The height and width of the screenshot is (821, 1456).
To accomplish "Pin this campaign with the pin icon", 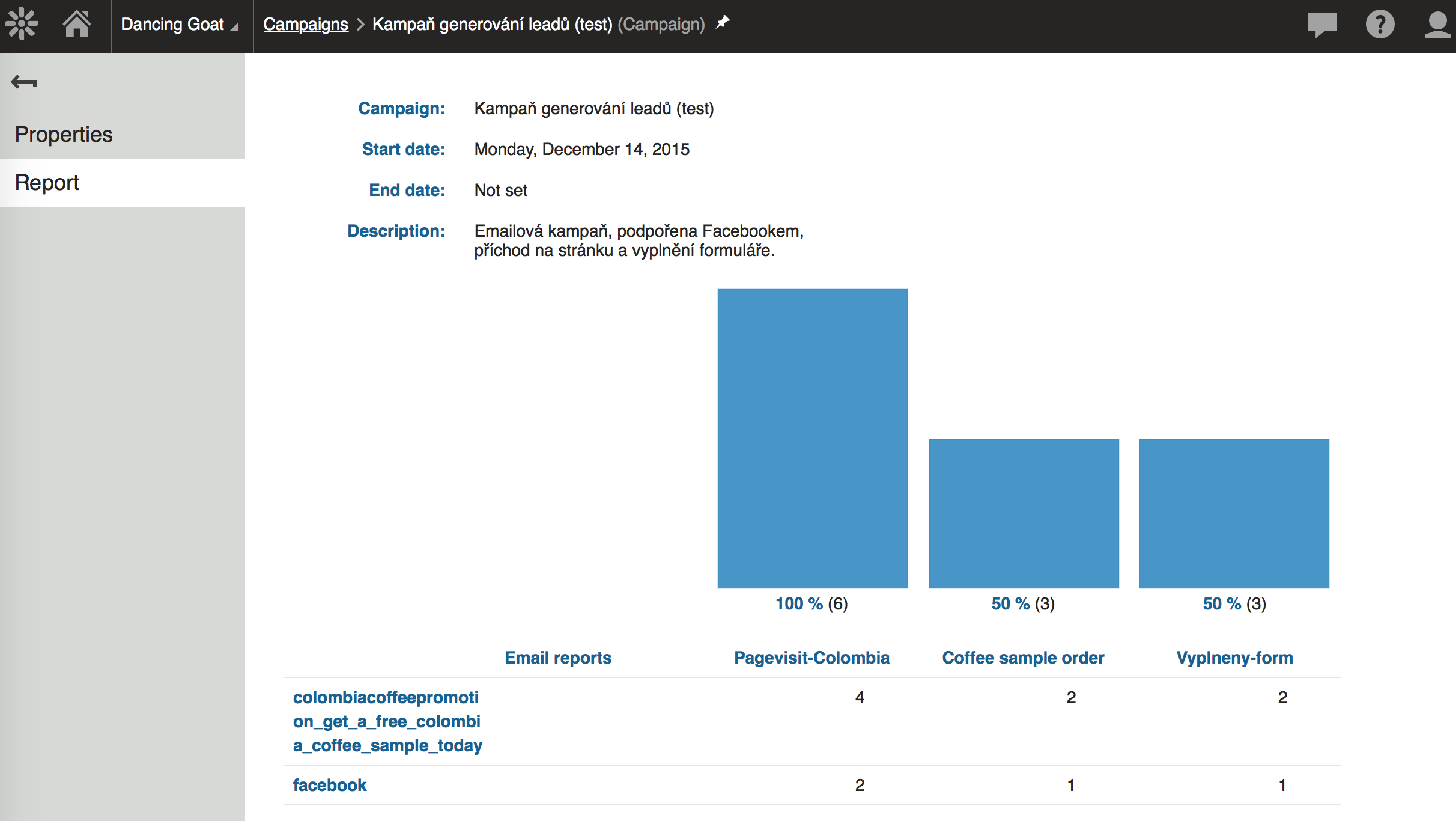I will [723, 23].
